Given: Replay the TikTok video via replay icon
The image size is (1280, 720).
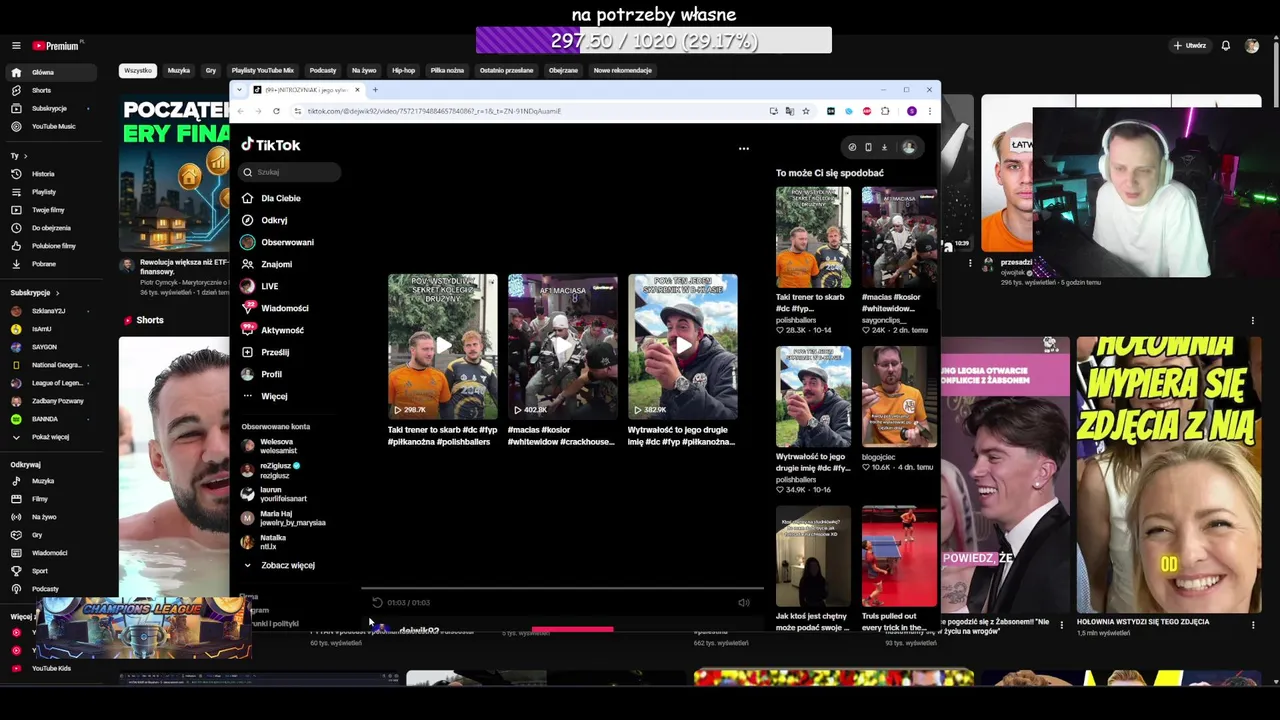Looking at the screenshot, I should [x=377, y=602].
